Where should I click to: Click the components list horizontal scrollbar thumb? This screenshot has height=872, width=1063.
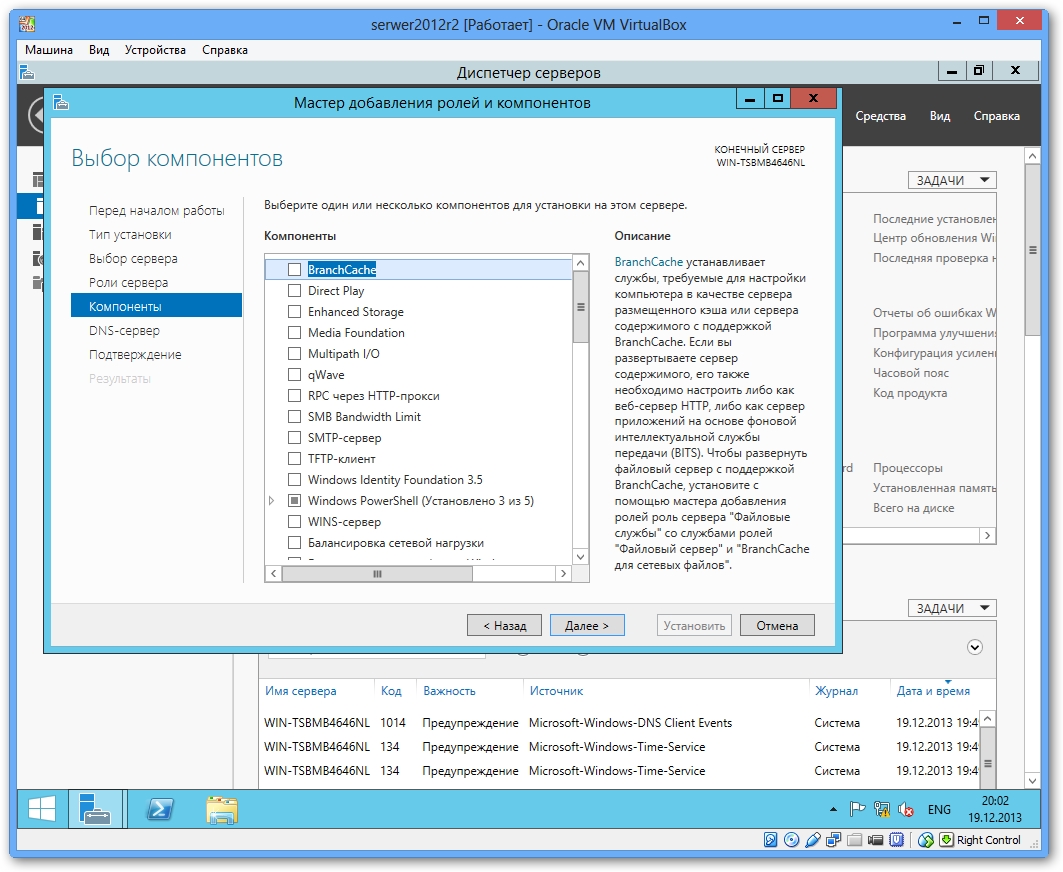(377, 574)
